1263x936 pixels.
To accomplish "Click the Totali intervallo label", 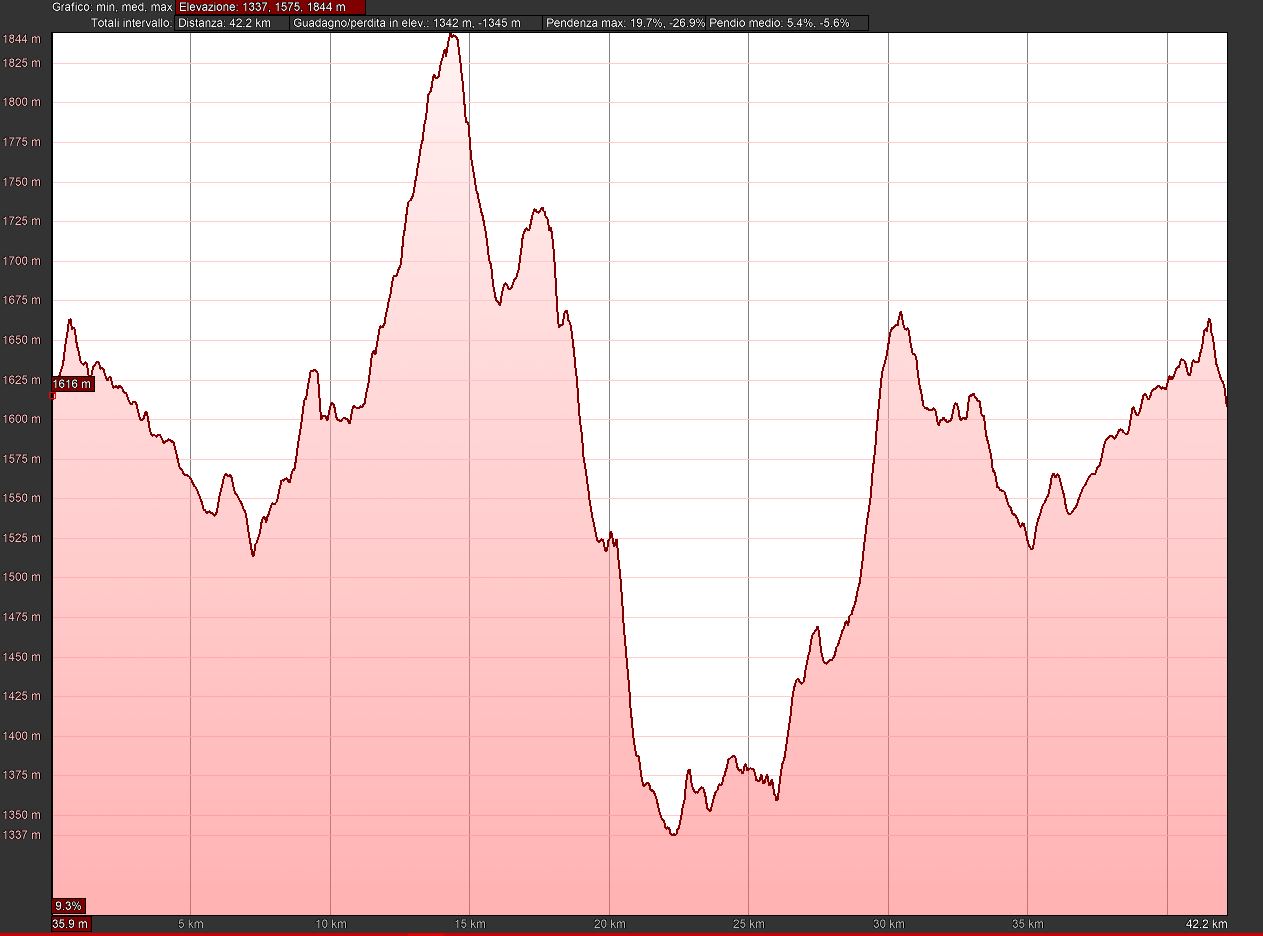I will pos(130,22).
